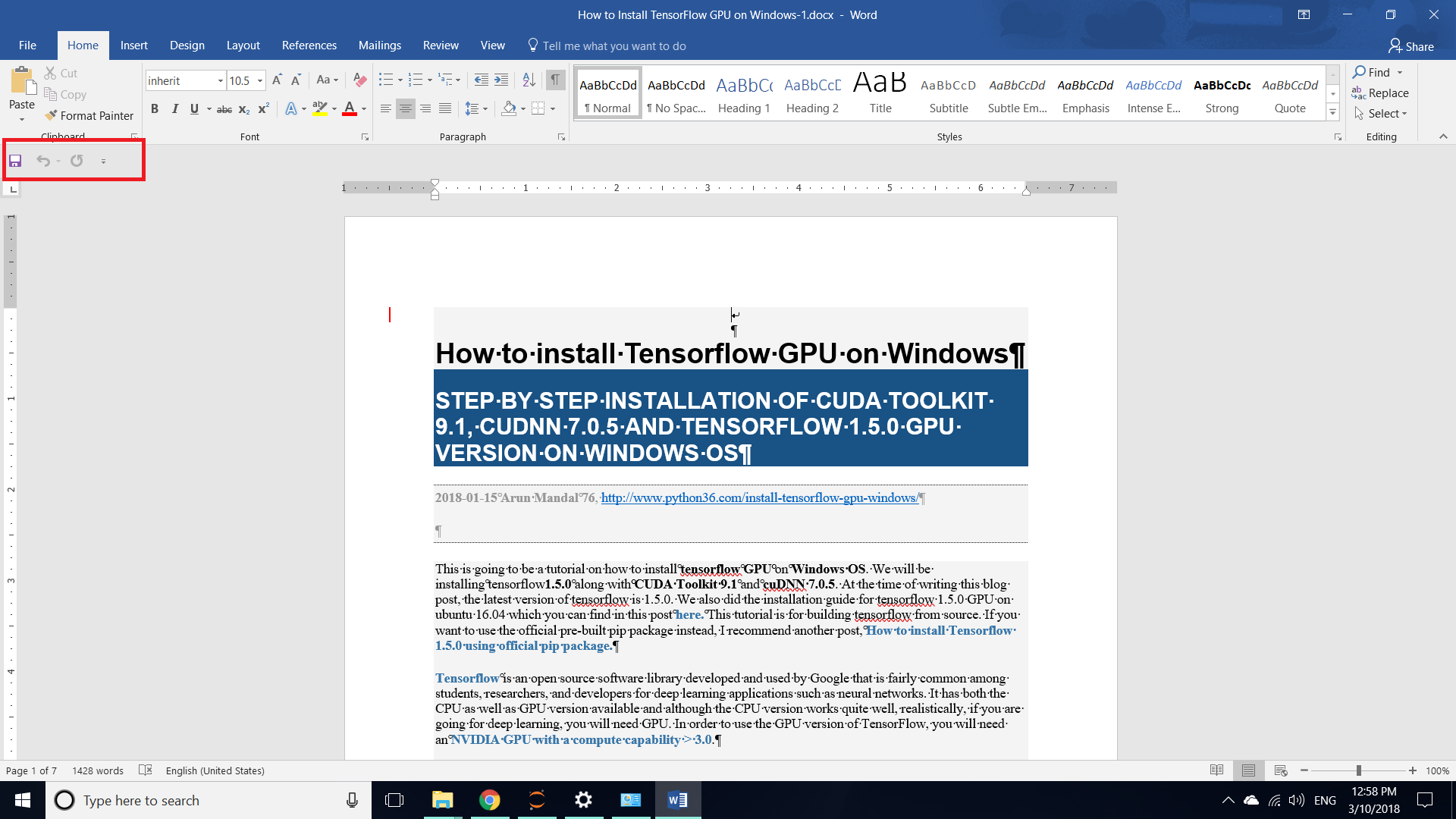The image size is (1456, 819).
Task: Switch to the Design tab
Action: [187, 45]
